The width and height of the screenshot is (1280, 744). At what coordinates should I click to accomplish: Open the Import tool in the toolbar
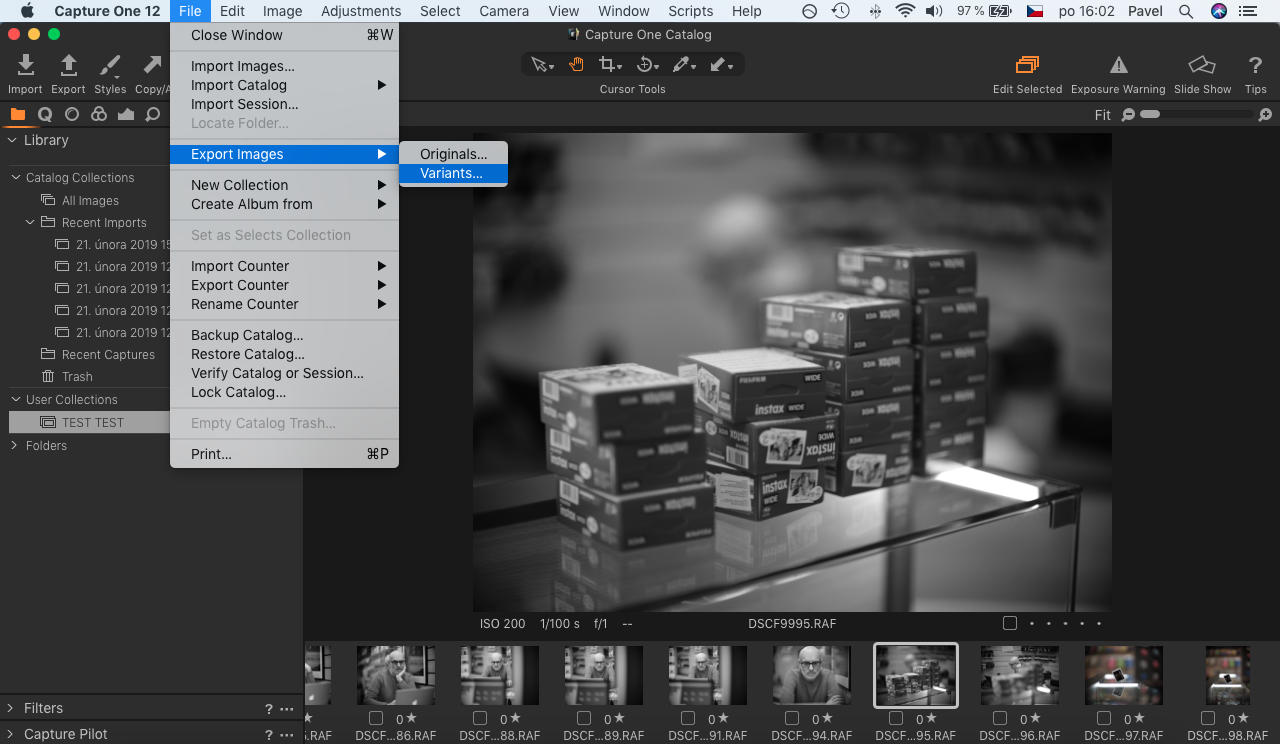click(24, 65)
